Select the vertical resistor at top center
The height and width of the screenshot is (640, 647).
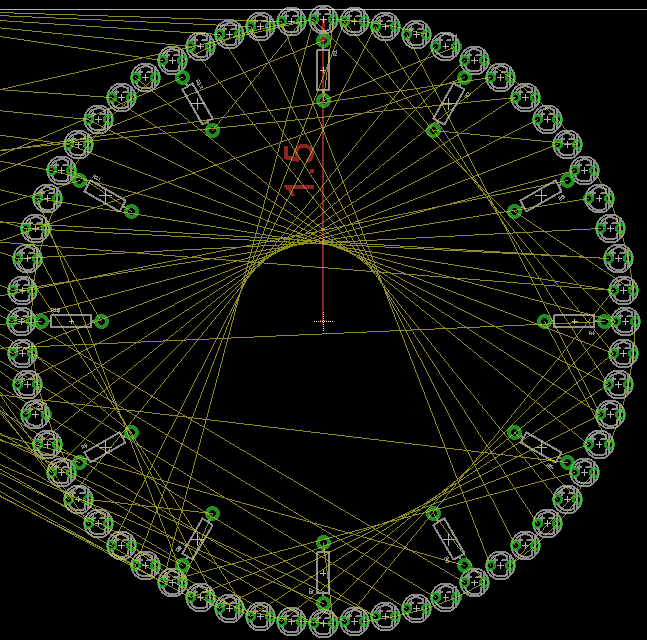click(322, 70)
